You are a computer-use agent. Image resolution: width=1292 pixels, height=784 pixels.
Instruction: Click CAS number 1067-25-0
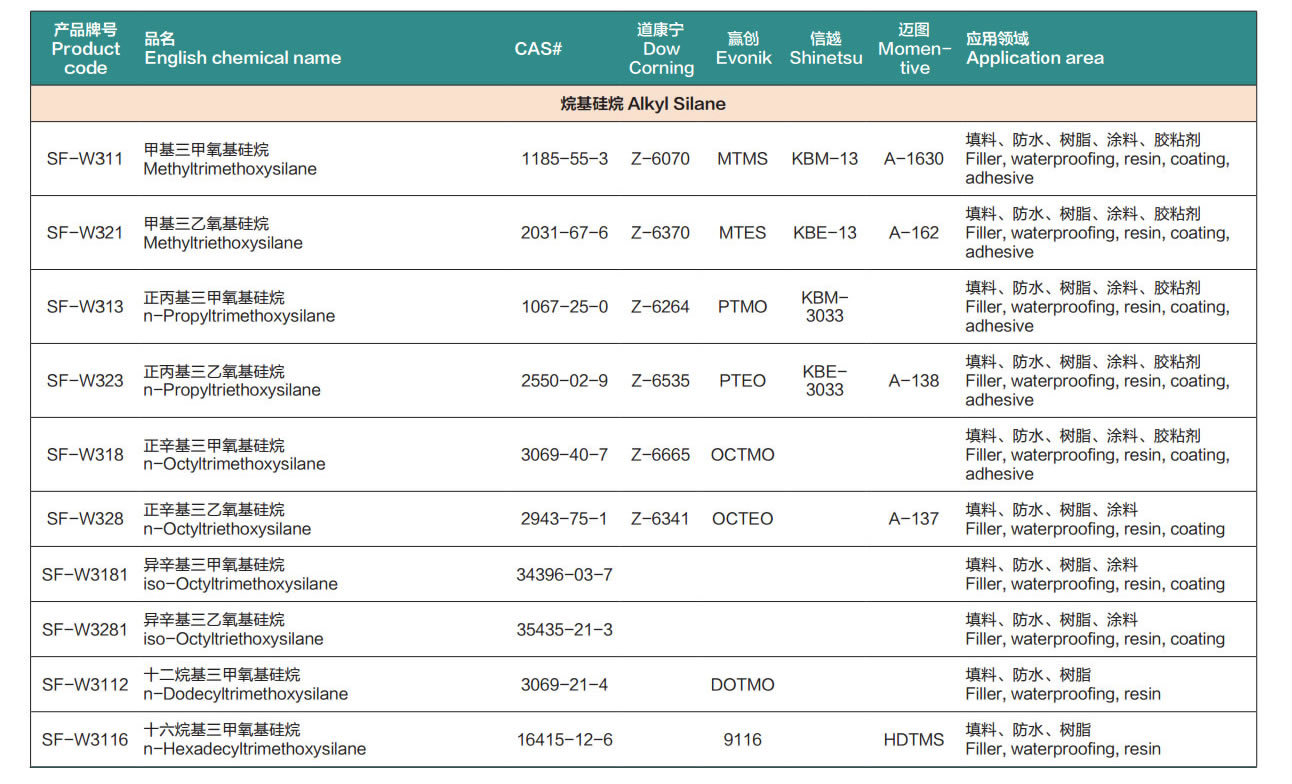(564, 307)
